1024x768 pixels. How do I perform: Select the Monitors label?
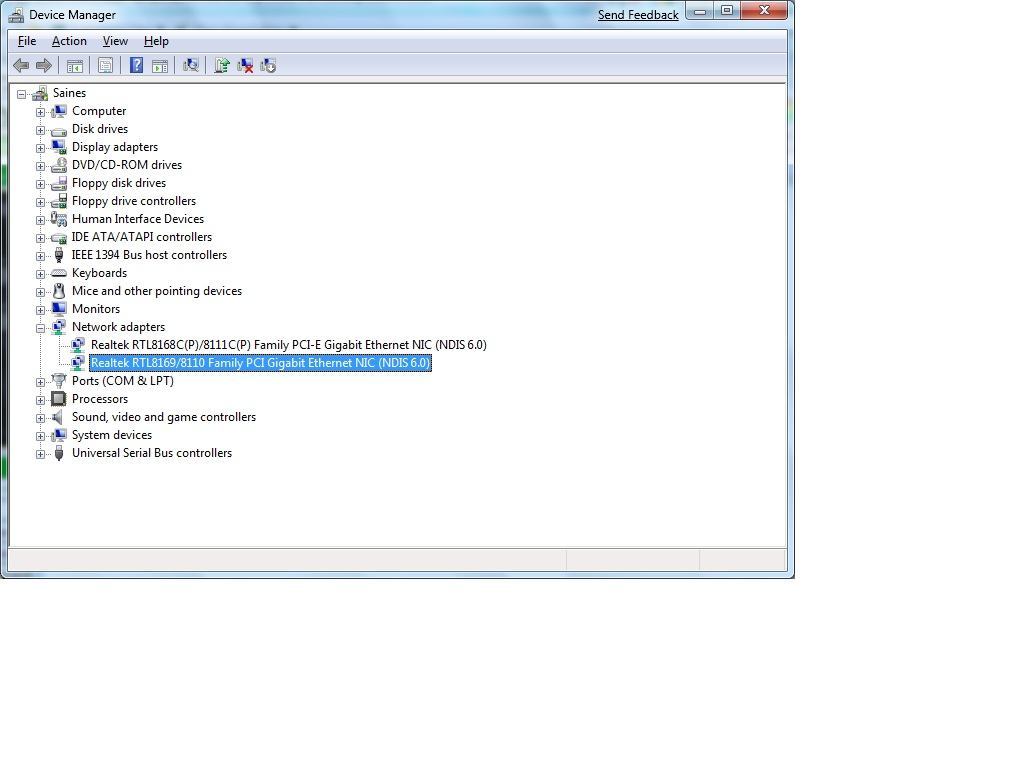96,309
